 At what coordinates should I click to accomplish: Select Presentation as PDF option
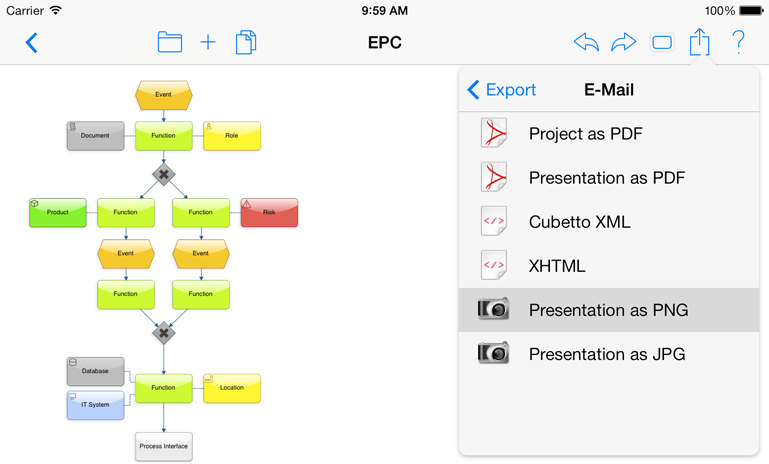click(609, 178)
